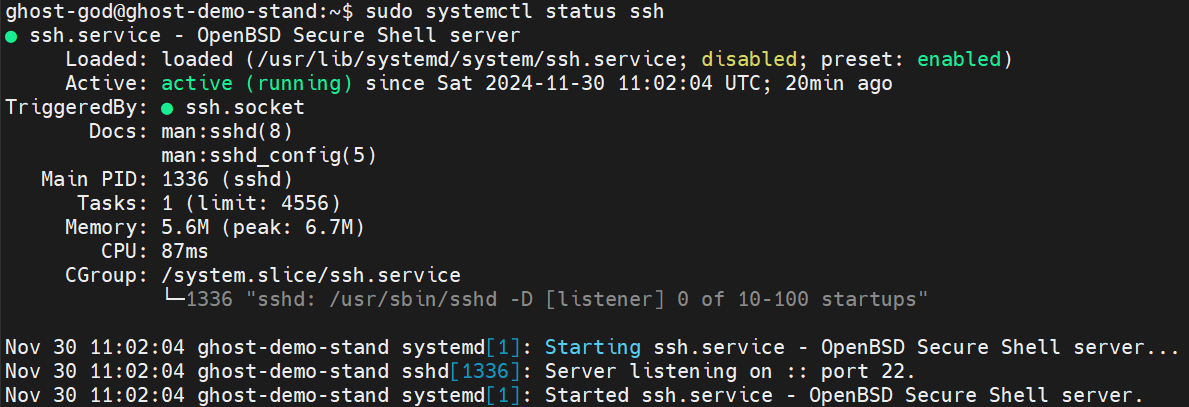Click the green "enabled" preset value
The height and width of the screenshot is (407, 1189).
pos(964,60)
